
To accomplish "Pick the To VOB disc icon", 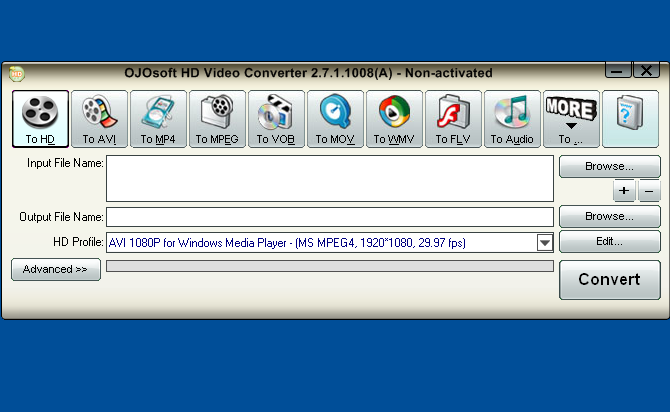I will 276,119.
